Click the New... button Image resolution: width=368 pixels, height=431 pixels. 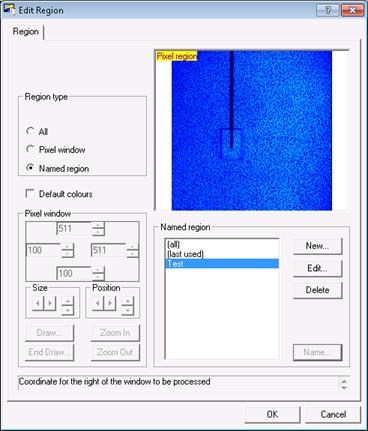point(317,246)
